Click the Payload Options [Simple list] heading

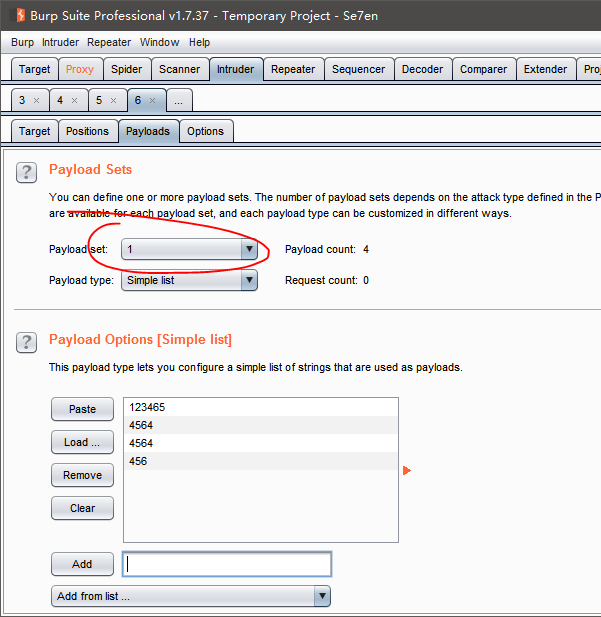point(141,340)
